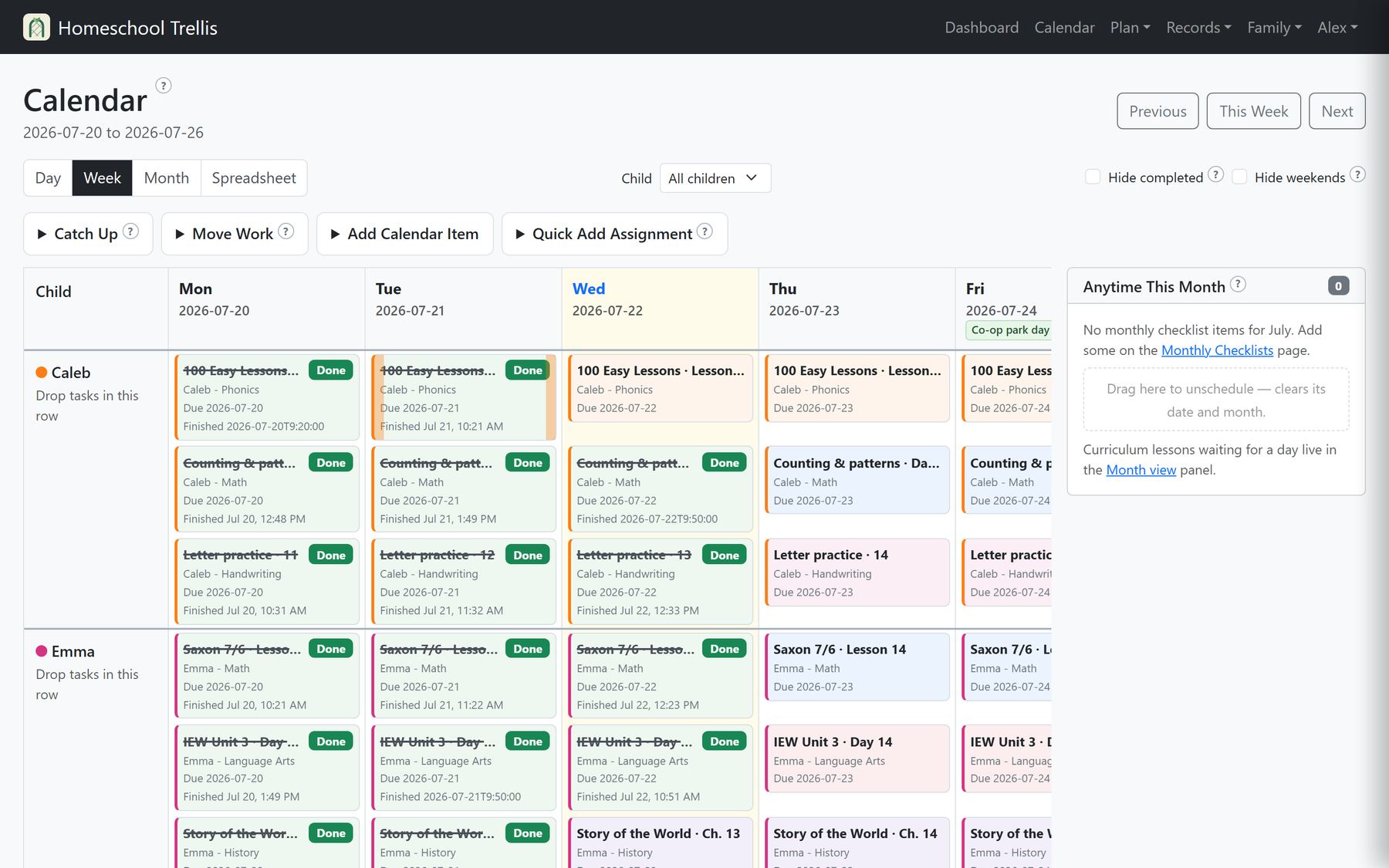Enable the Hide completed checkbox
This screenshot has width=1389, height=868.
[1093, 177]
